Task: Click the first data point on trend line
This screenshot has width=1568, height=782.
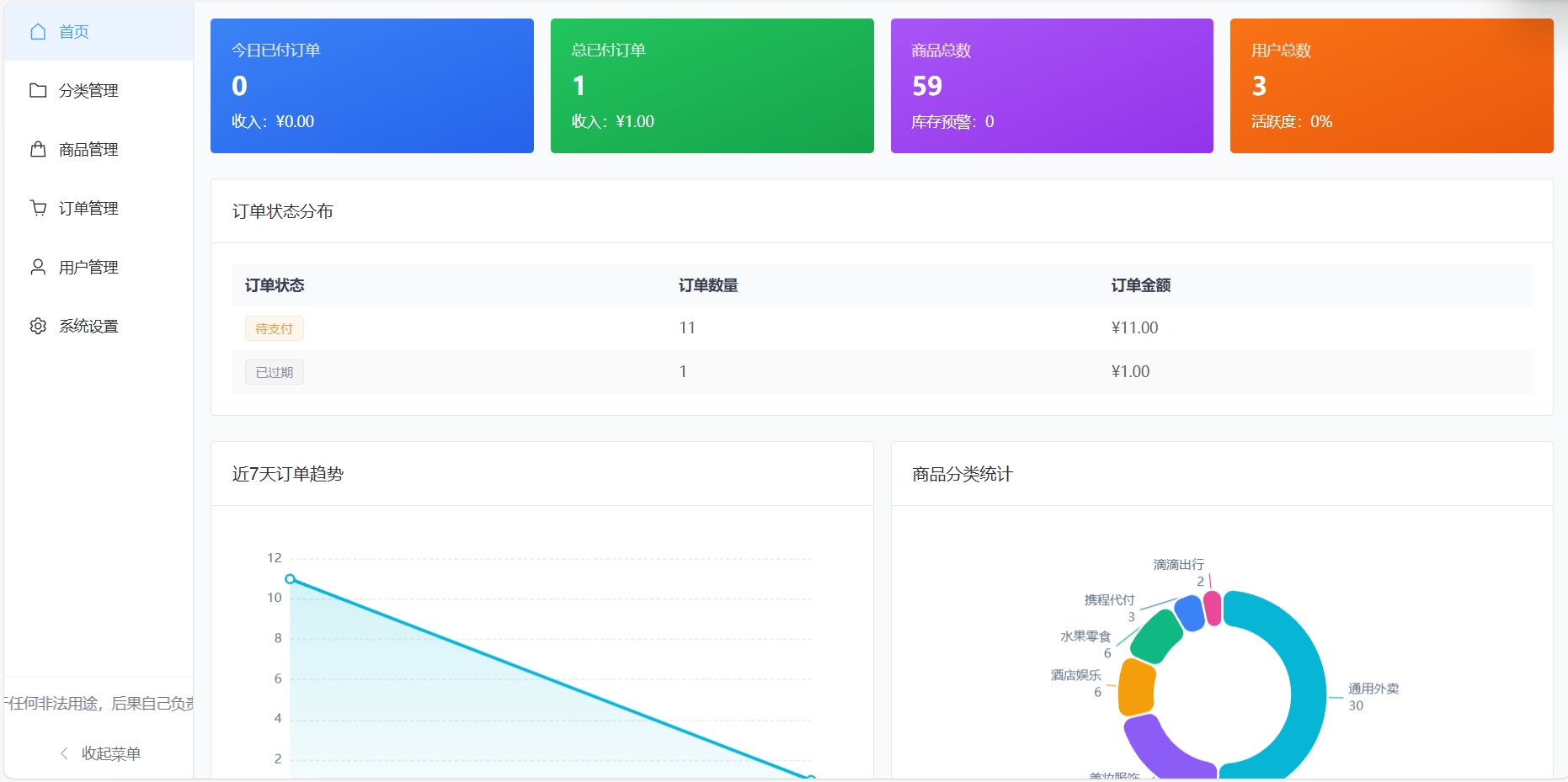Action: tap(291, 579)
